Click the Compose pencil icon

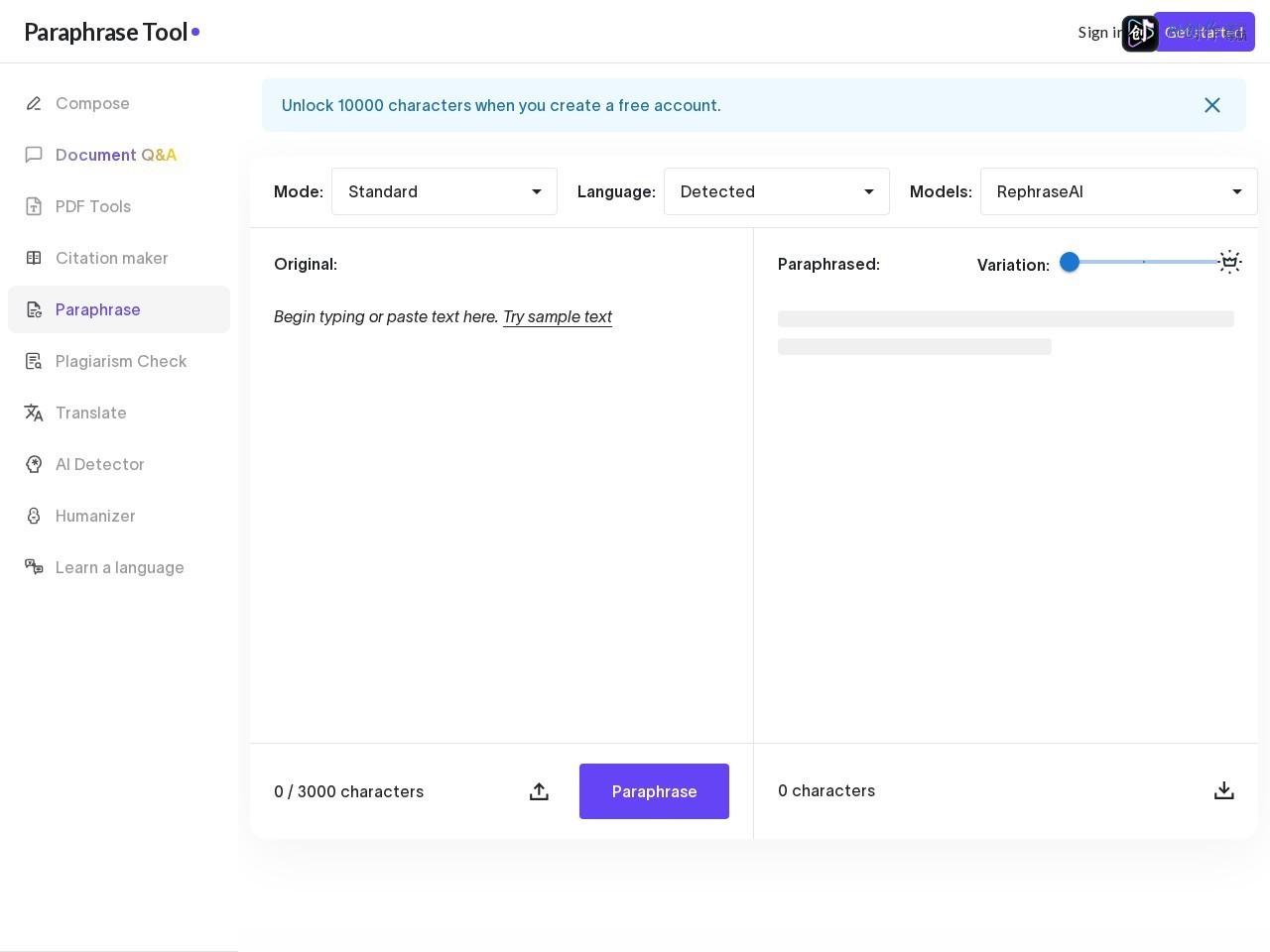pos(34,103)
